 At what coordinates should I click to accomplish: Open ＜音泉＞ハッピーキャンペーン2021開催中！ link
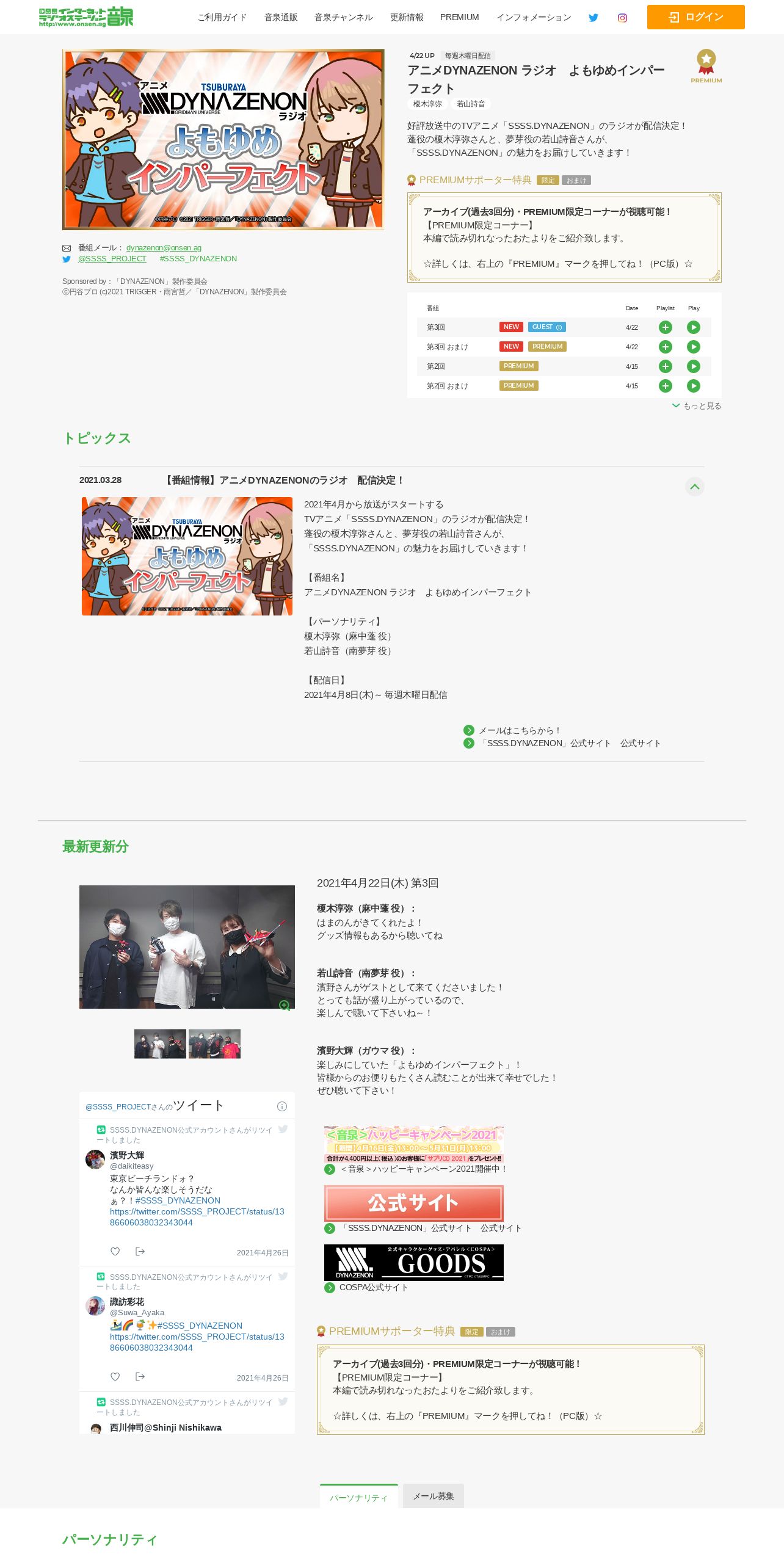(424, 1169)
